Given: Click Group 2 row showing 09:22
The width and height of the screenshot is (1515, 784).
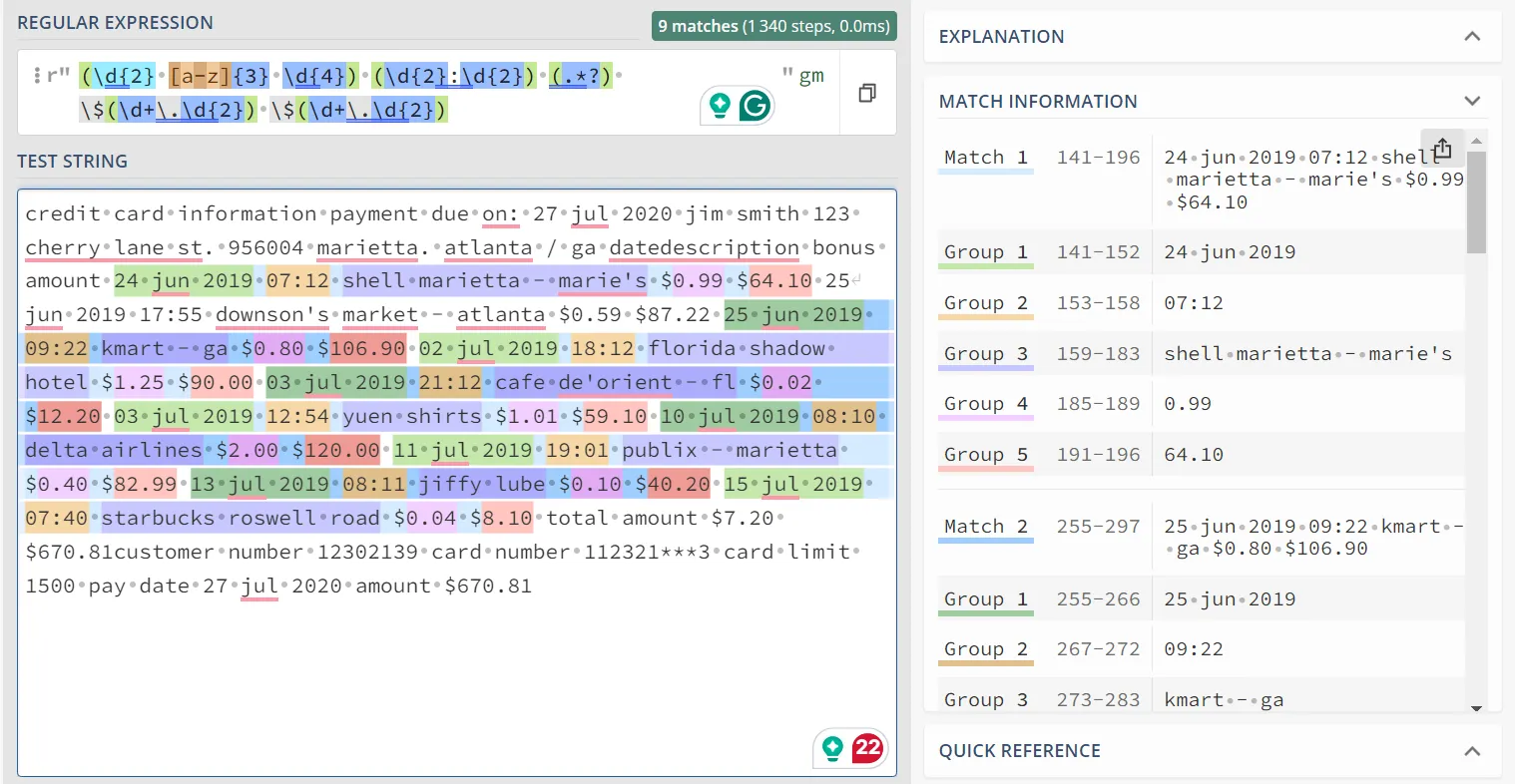Looking at the screenshot, I should pyautogui.click(x=1201, y=649).
